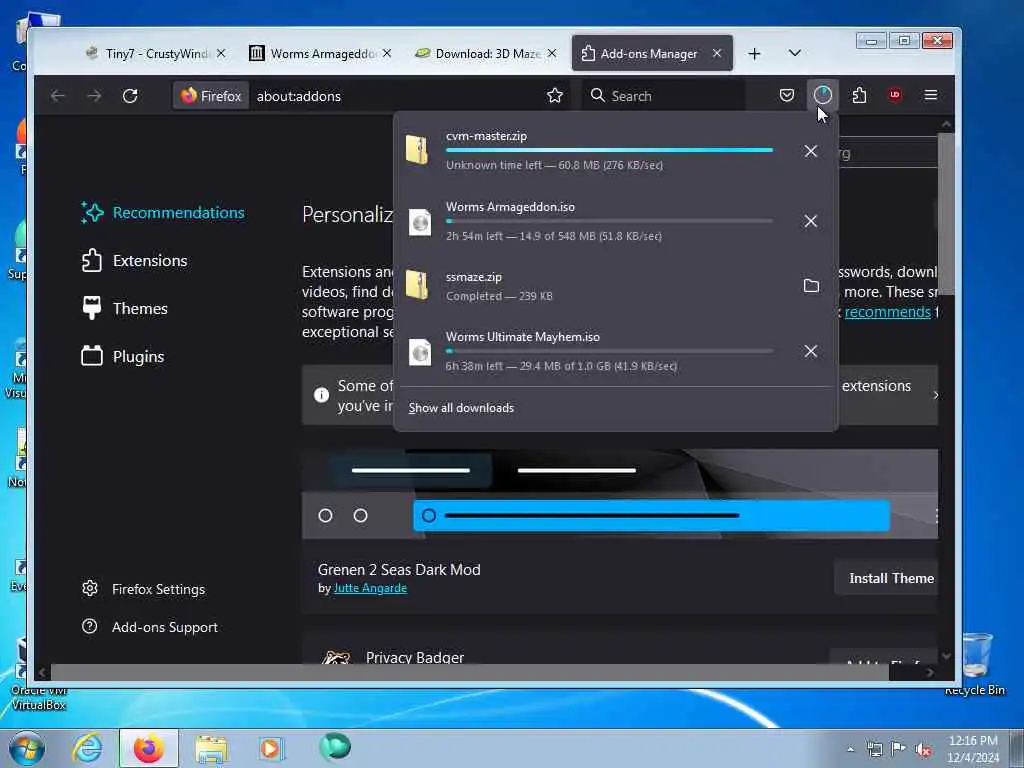Viewport: 1024px width, 768px height.
Task: Close the Add-ons Manager tab
Action: 717,54
